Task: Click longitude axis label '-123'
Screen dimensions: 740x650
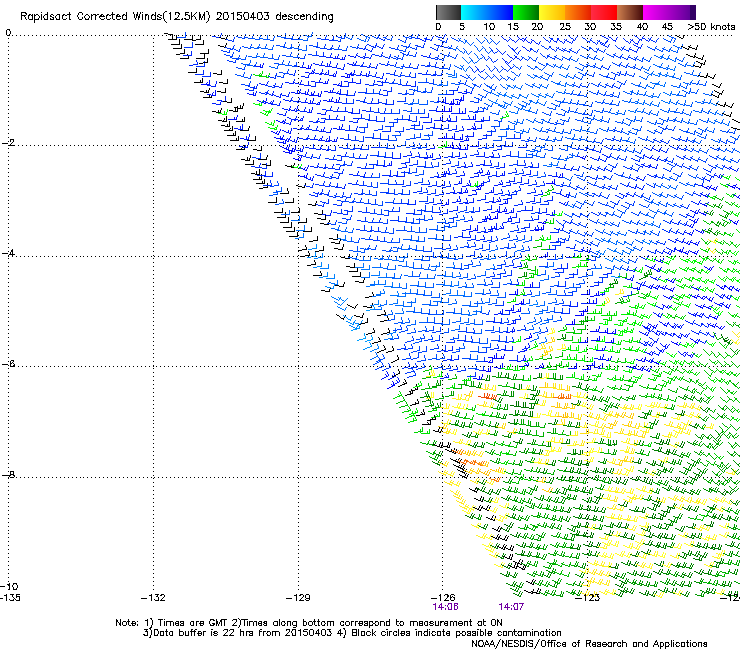Action: [588, 598]
